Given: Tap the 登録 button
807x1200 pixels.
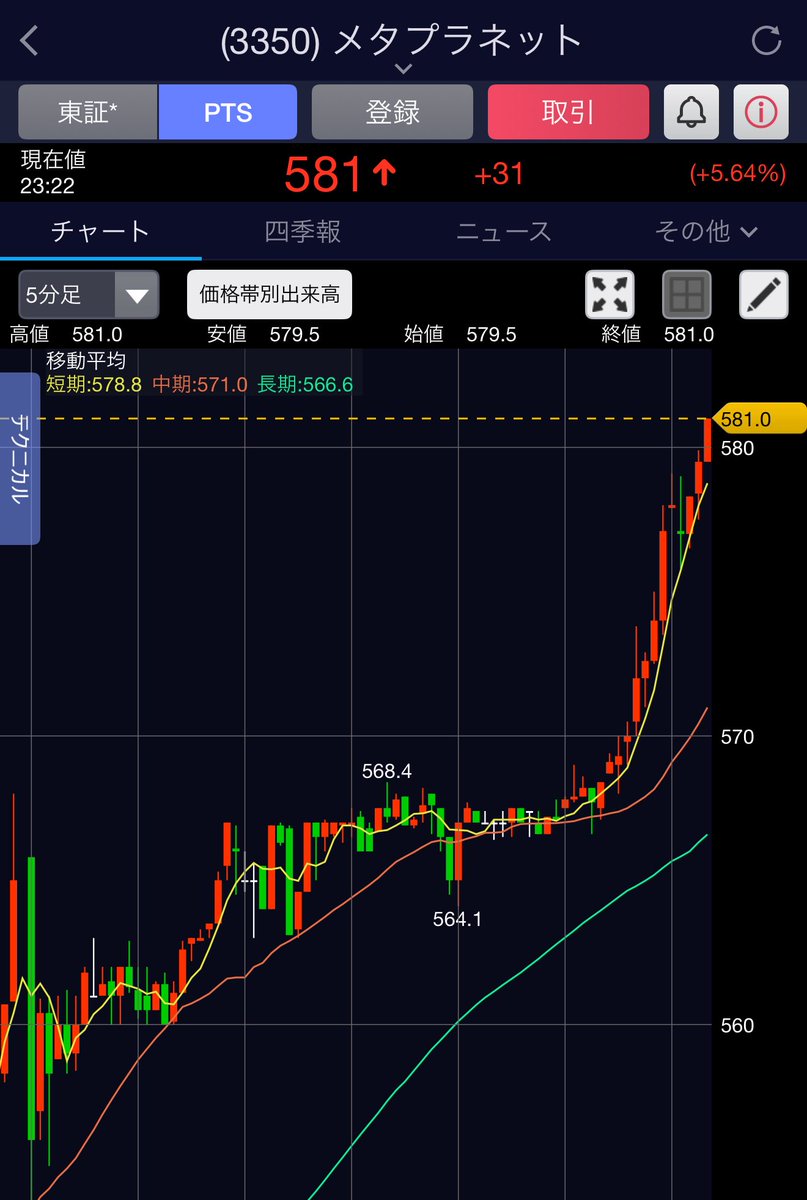Looking at the screenshot, I should (392, 112).
